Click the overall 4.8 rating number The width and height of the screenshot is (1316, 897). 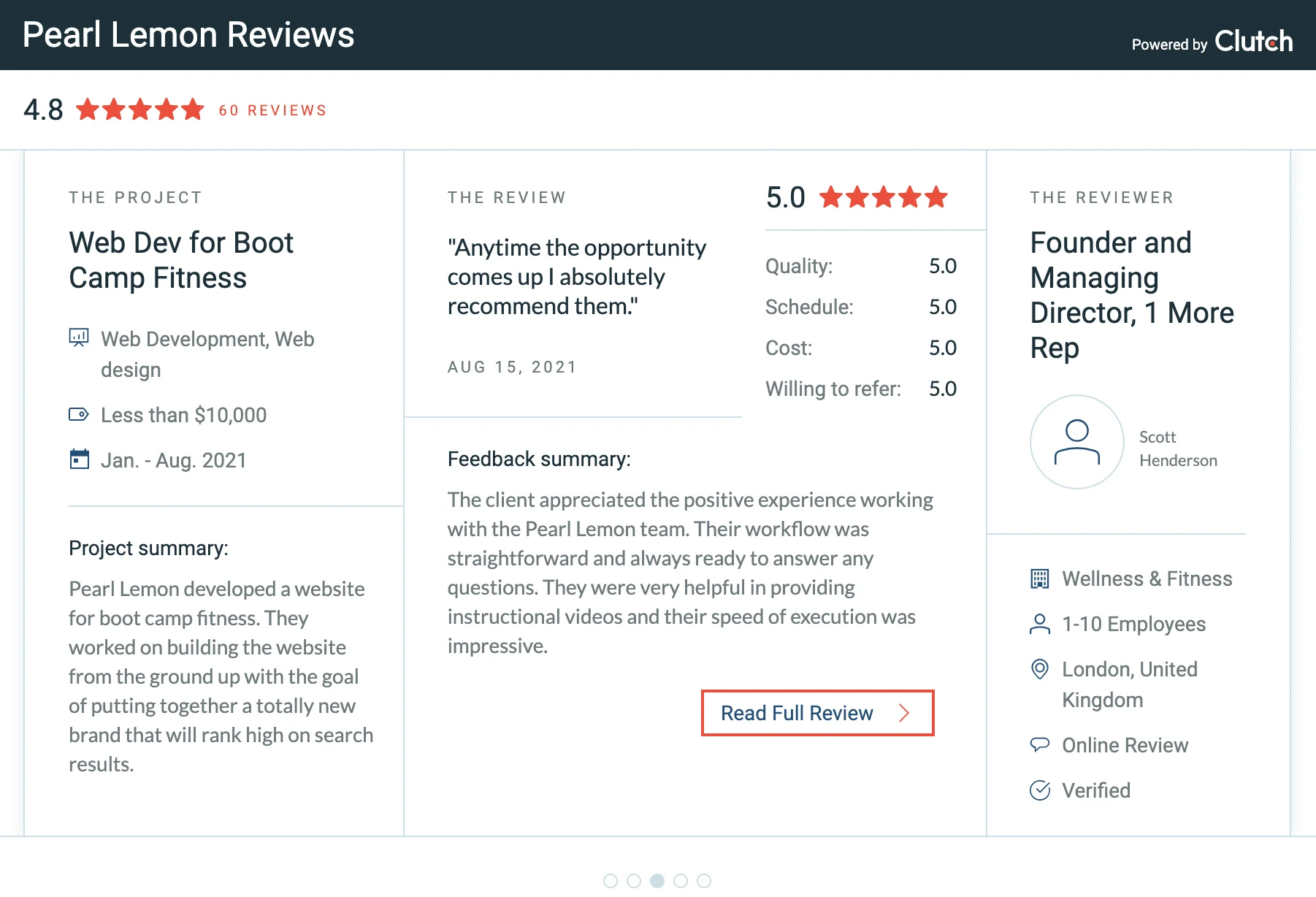(x=43, y=110)
